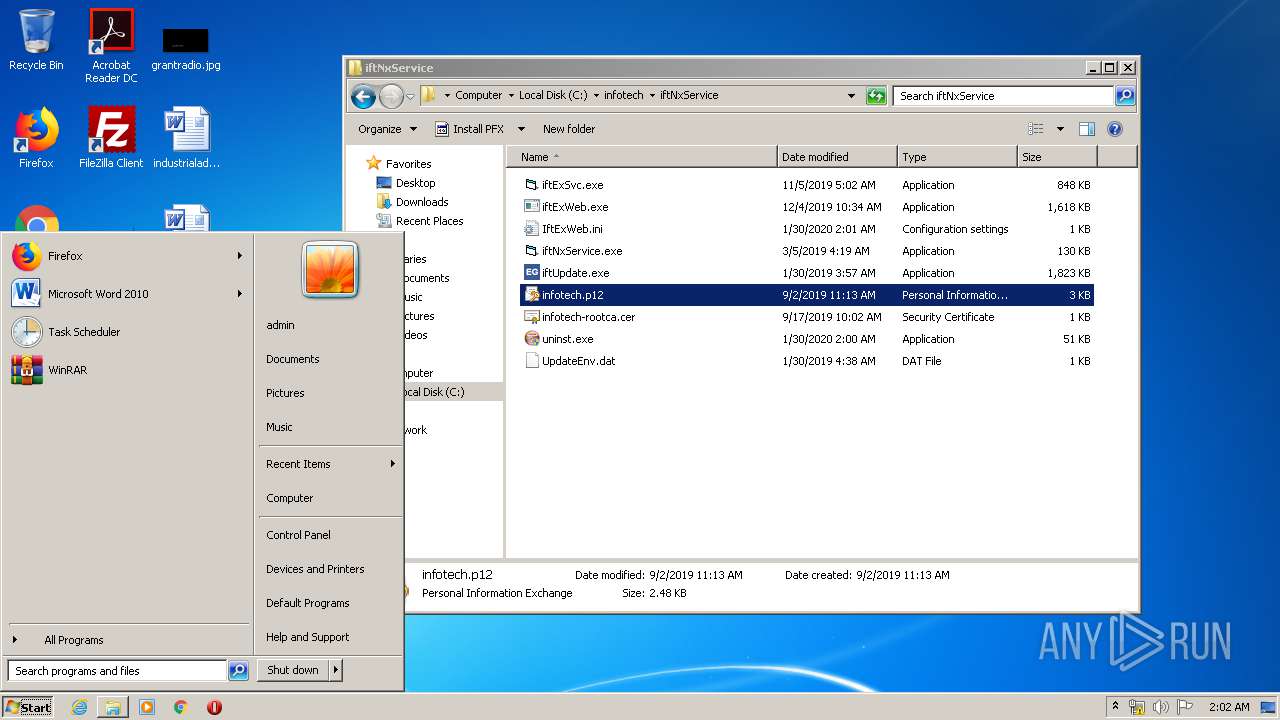The image size is (1280, 720).
Task: Launch Firefox from the desktop shortcut
Action: [36, 138]
